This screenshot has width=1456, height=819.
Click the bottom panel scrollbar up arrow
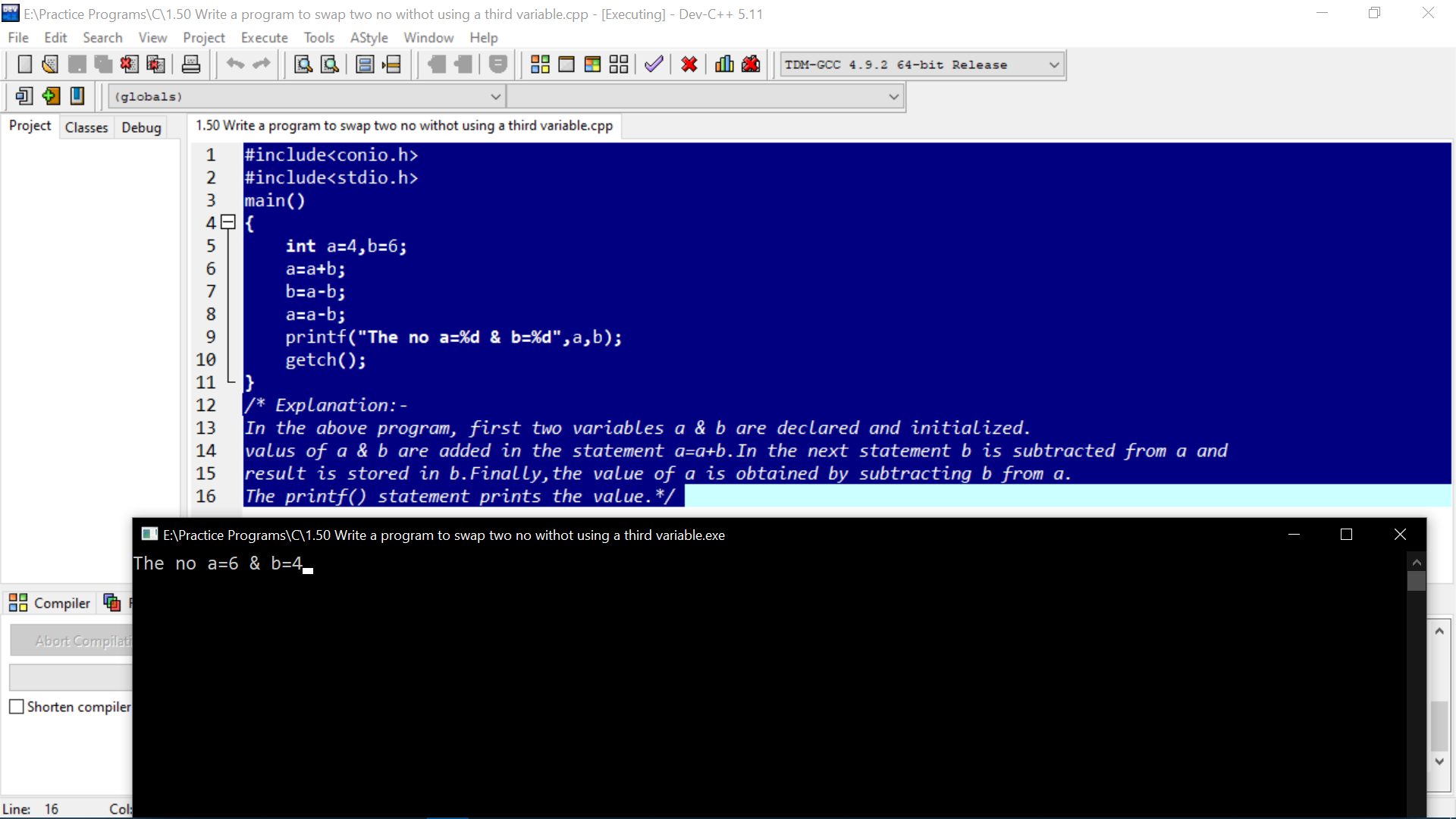tap(1439, 631)
